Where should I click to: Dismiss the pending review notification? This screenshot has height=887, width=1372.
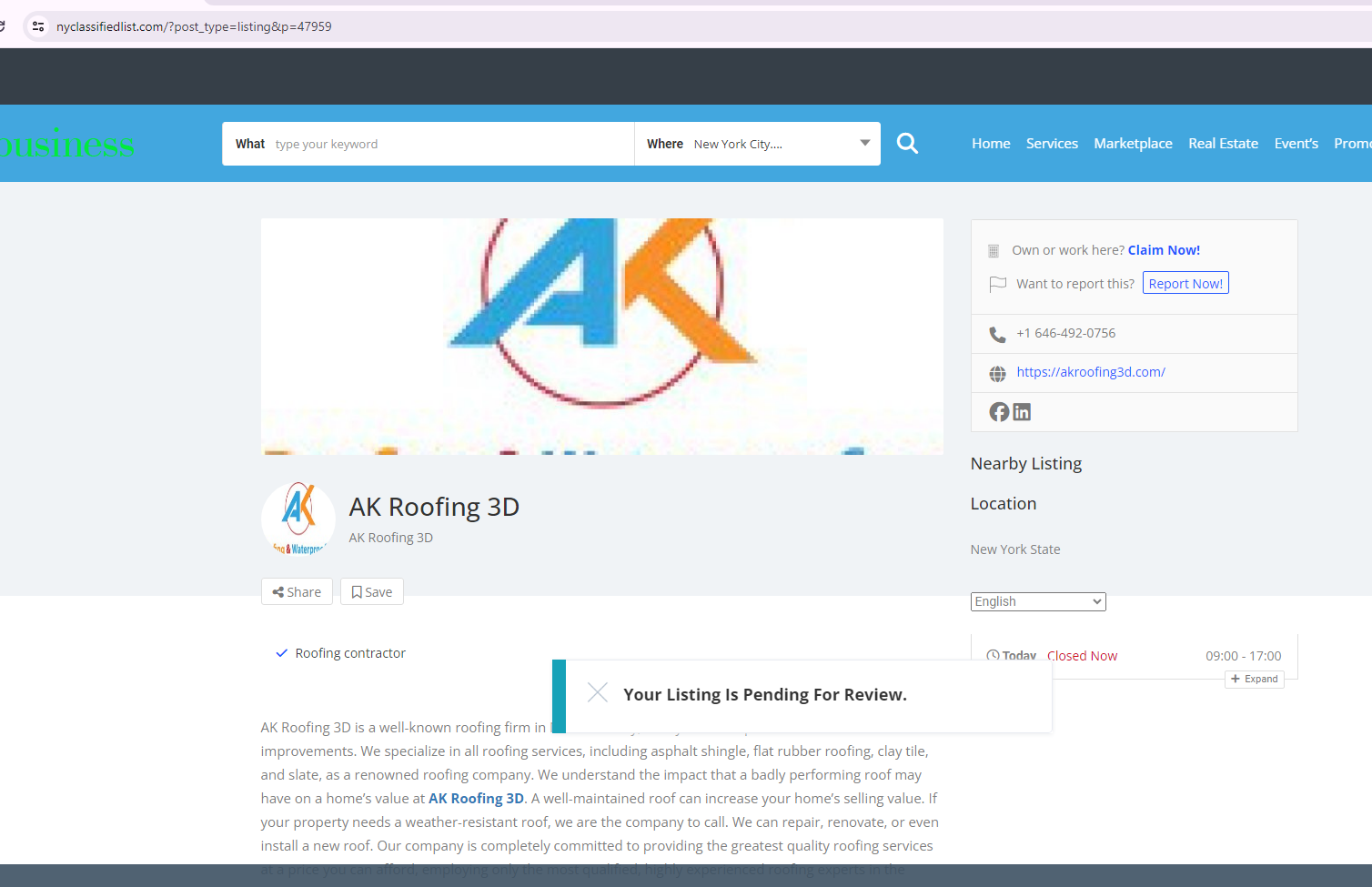[x=598, y=693]
